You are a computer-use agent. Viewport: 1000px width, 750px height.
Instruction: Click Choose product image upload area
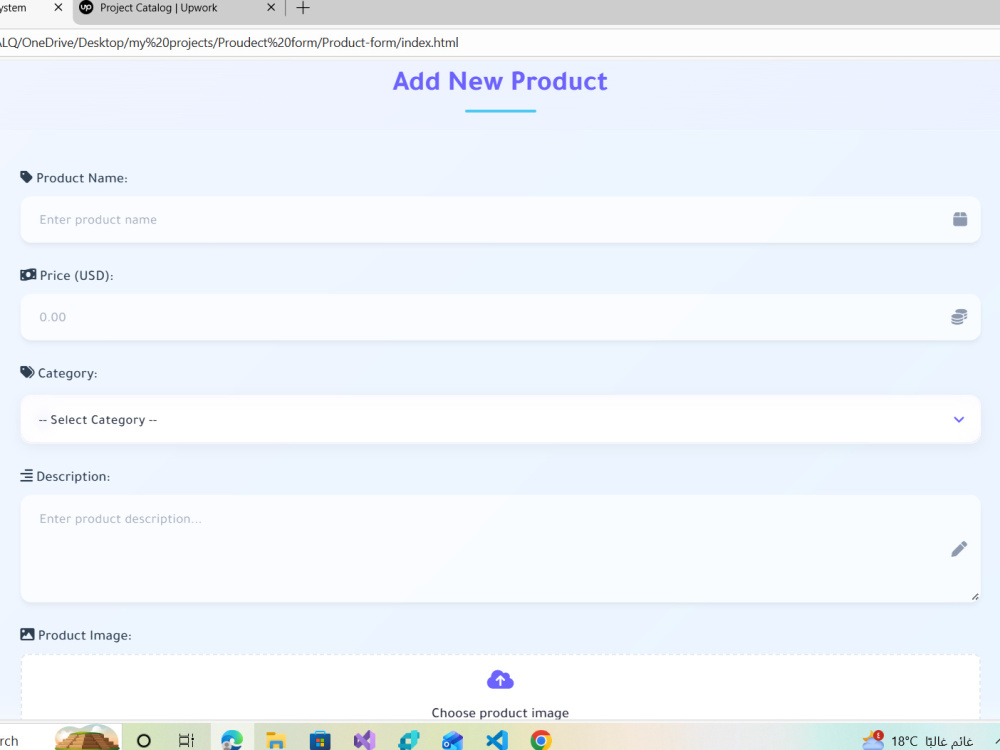click(500, 689)
